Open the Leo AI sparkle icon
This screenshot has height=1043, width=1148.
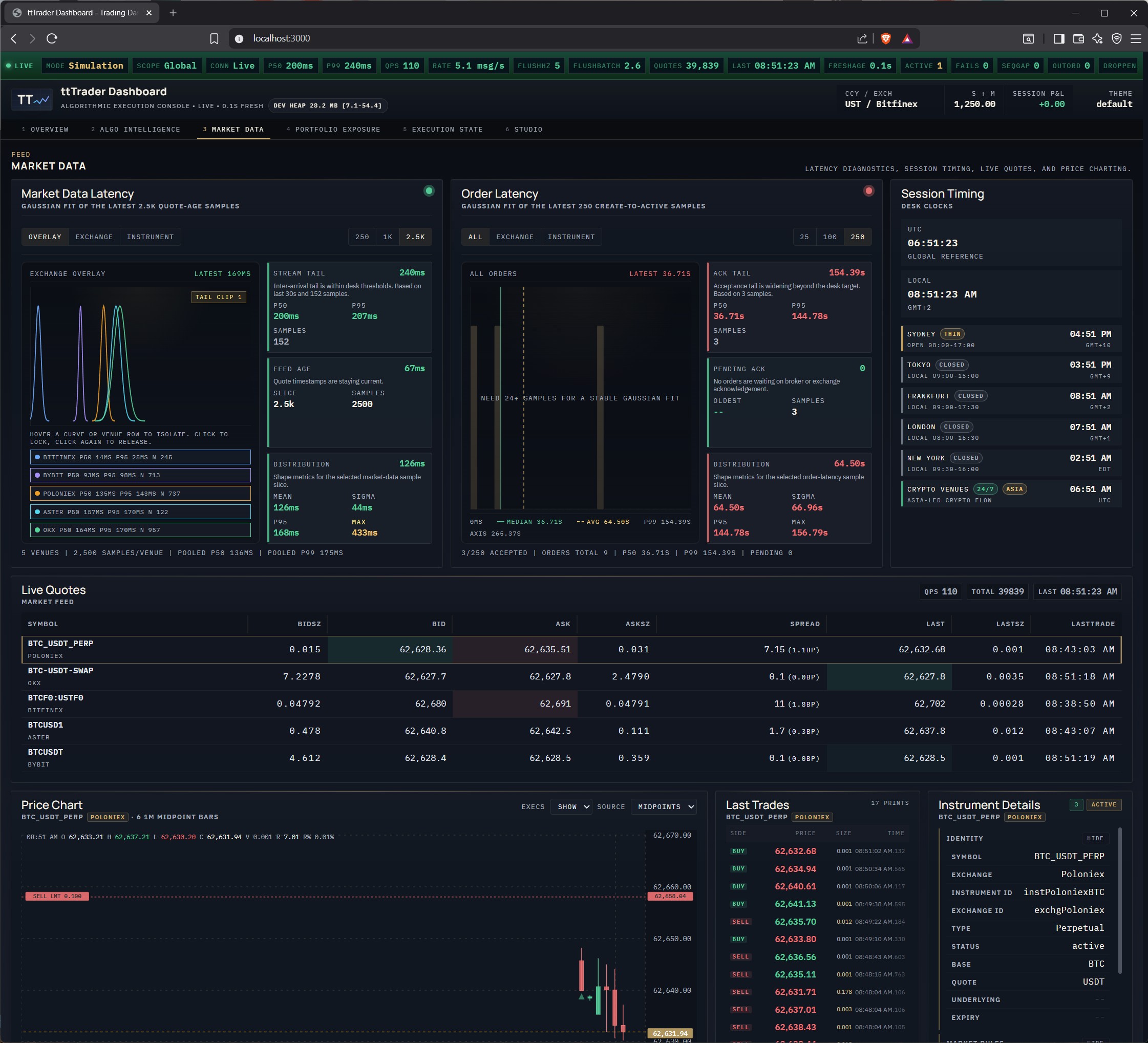point(1097,38)
